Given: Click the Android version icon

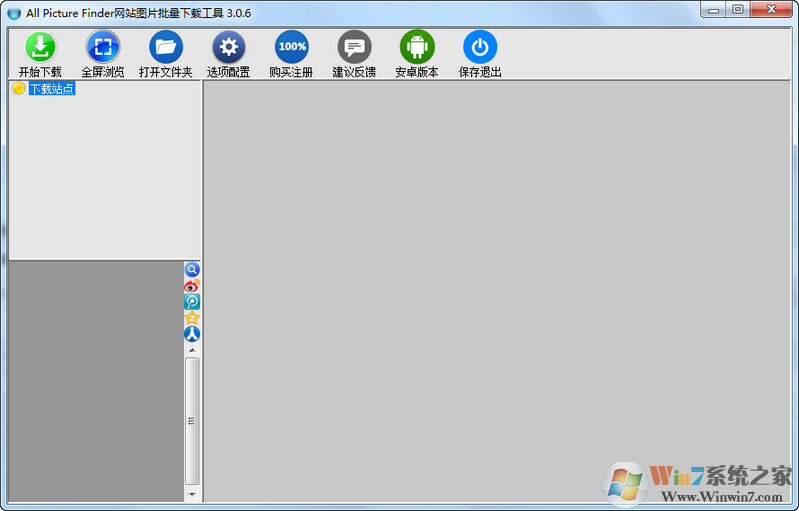Looking at the screenshot, I should tap(417, 47).
